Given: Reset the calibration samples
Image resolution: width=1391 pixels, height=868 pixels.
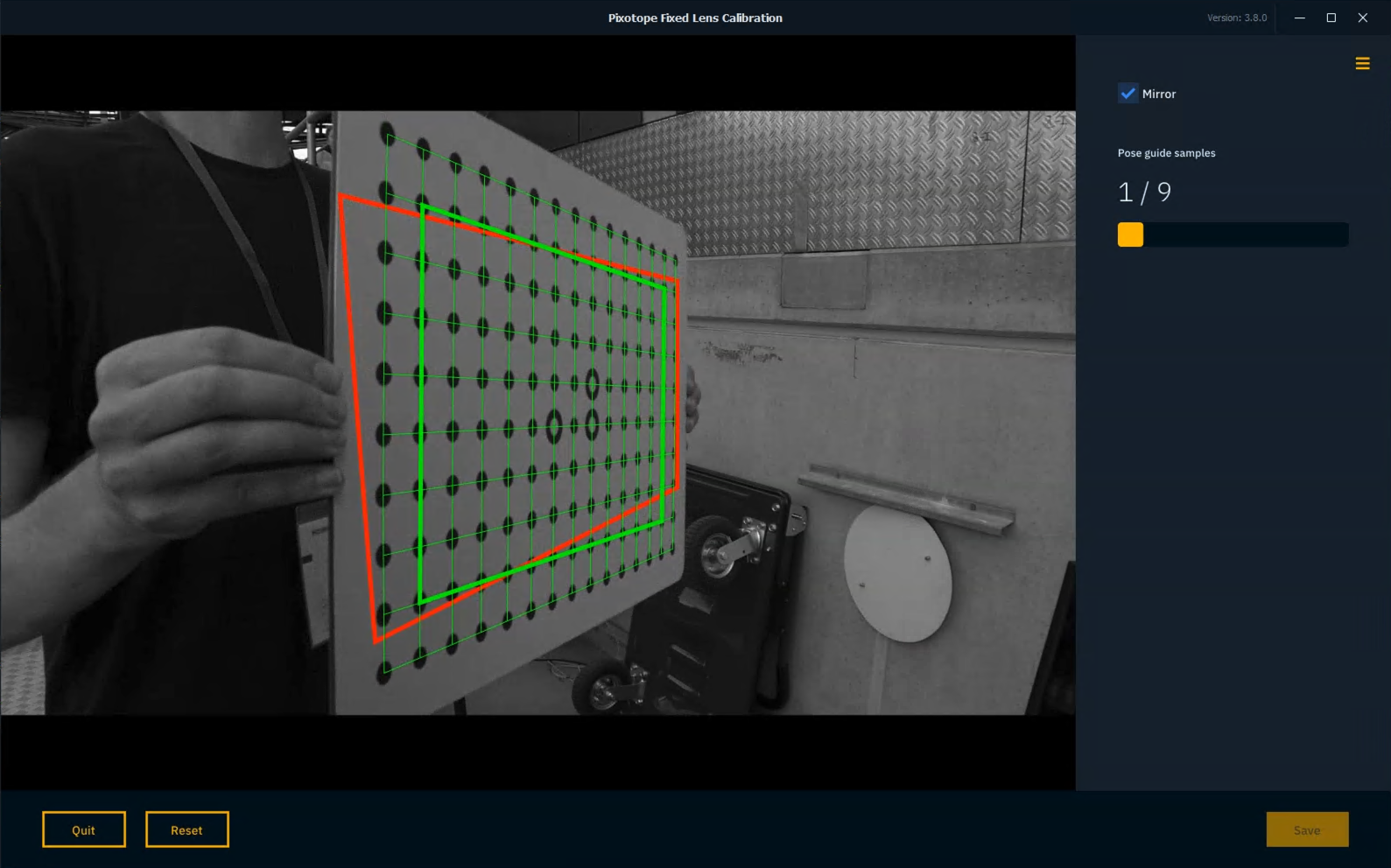Looking at the screenshot, I should point(186,829).
